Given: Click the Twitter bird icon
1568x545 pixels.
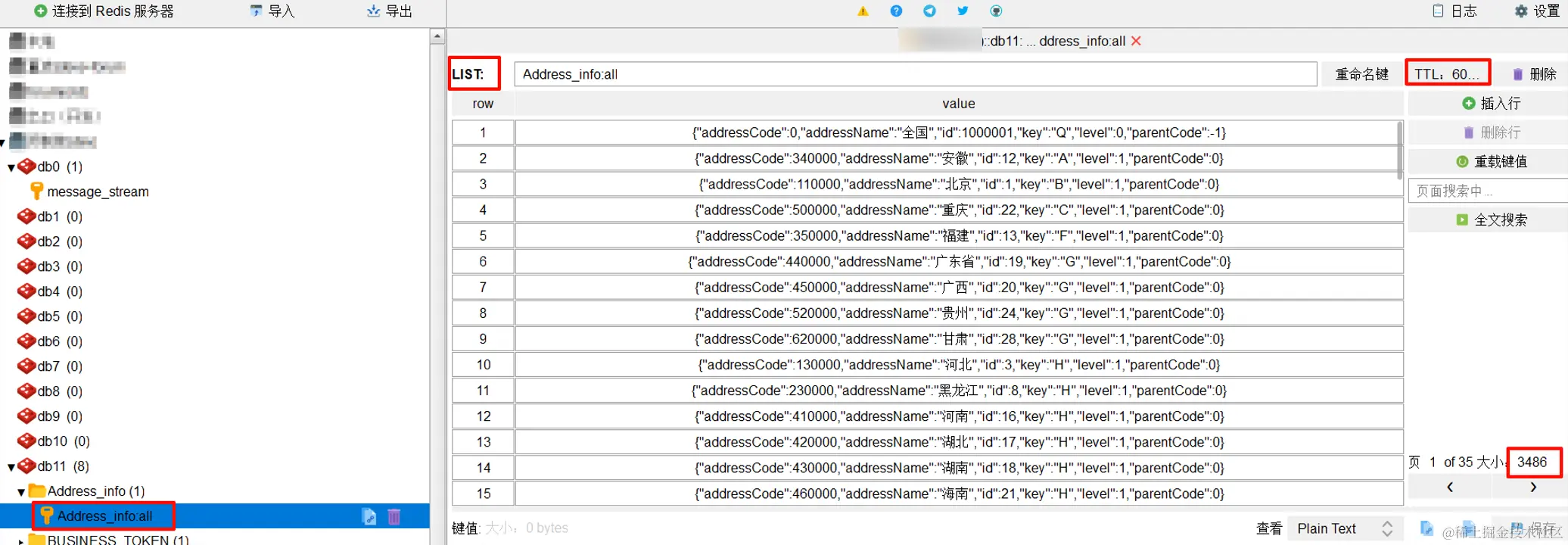Looking at the screenshot, I should [963, 11].
